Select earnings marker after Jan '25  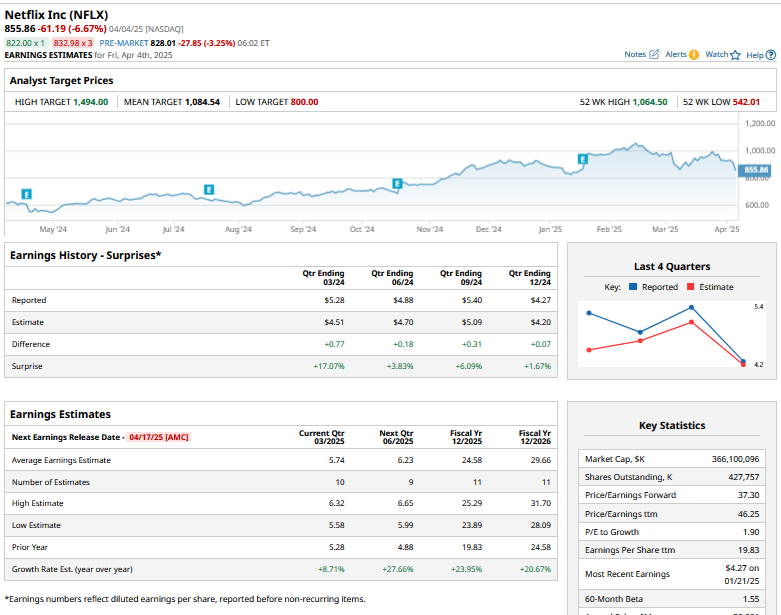point(583,159)
